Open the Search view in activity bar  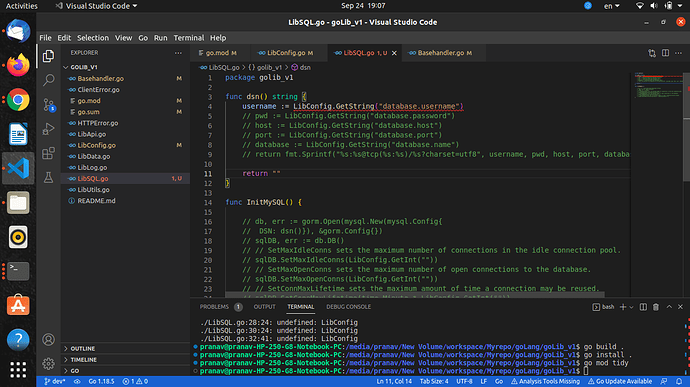[x=48, y=80]
